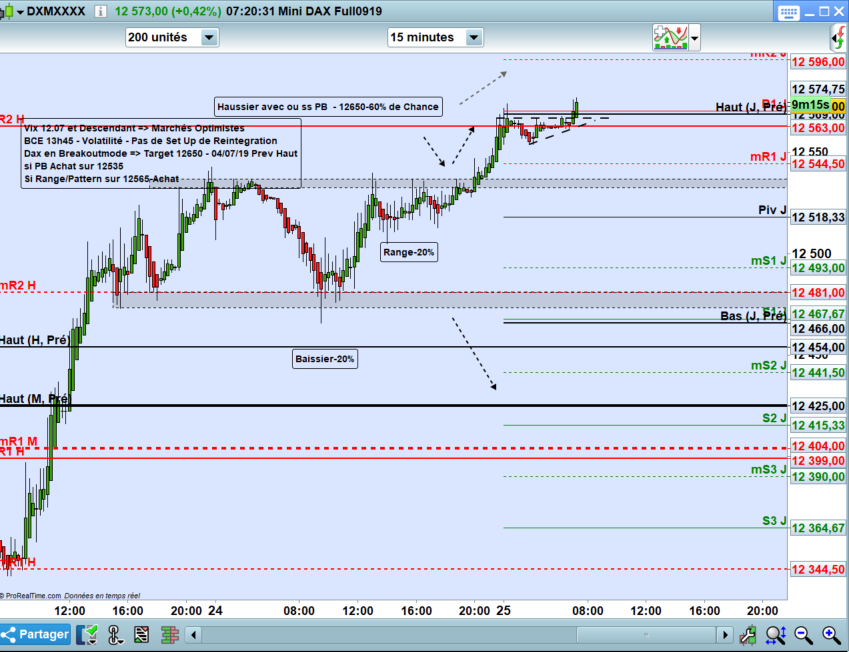Click the scrollbar right arrow
Screen dimensions: 849x652
tap(724, 635)
